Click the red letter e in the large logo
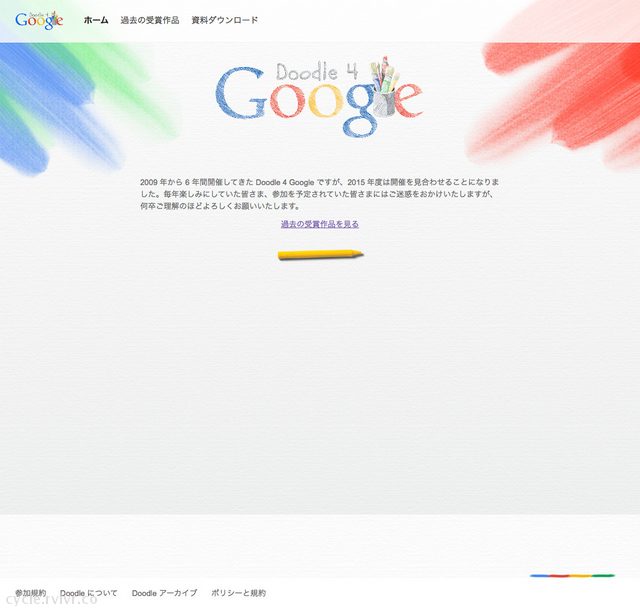This screenshot has height=608, width=640. (408, 100)
